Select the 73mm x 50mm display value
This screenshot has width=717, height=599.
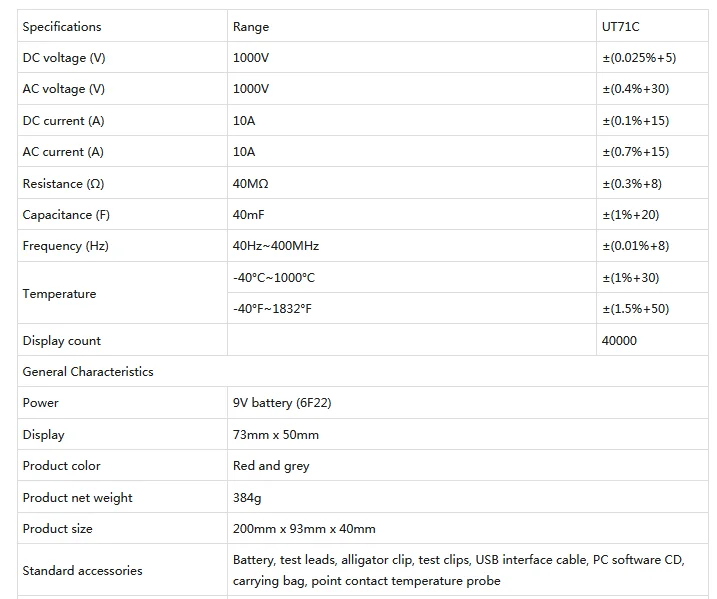click(x=276, y=434)
